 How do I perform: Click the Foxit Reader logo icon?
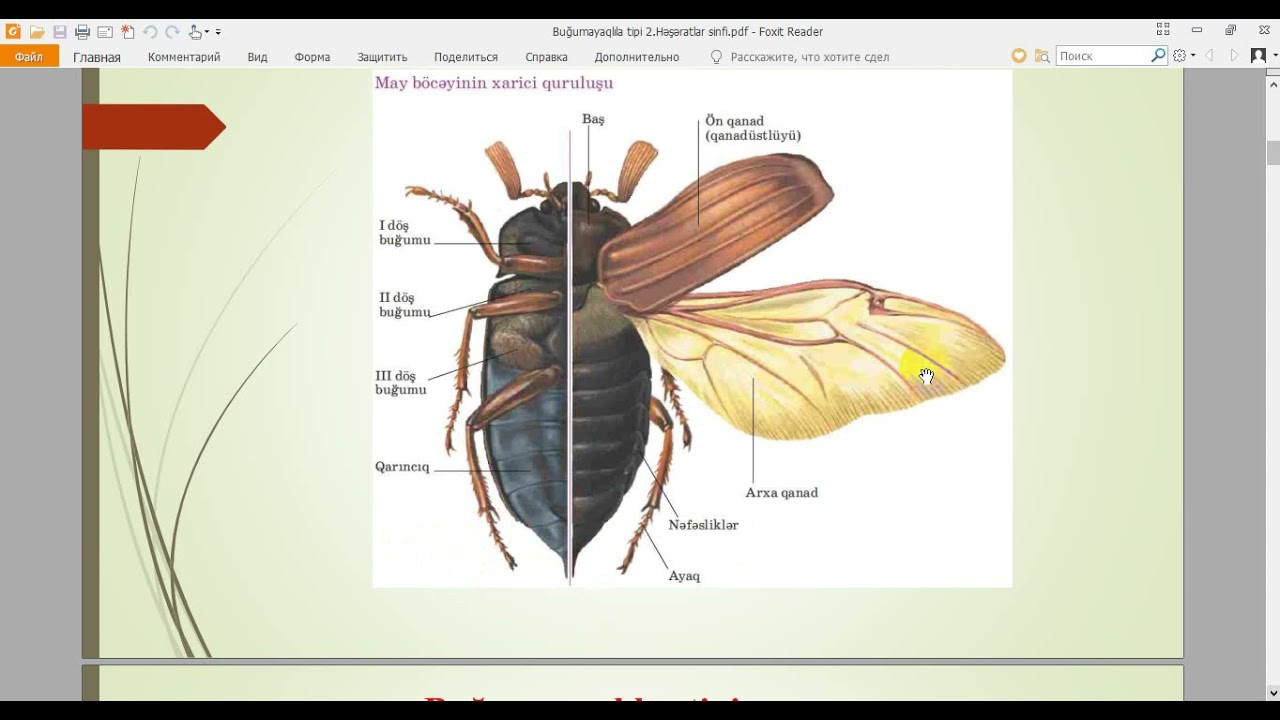(x=13, y=32)
